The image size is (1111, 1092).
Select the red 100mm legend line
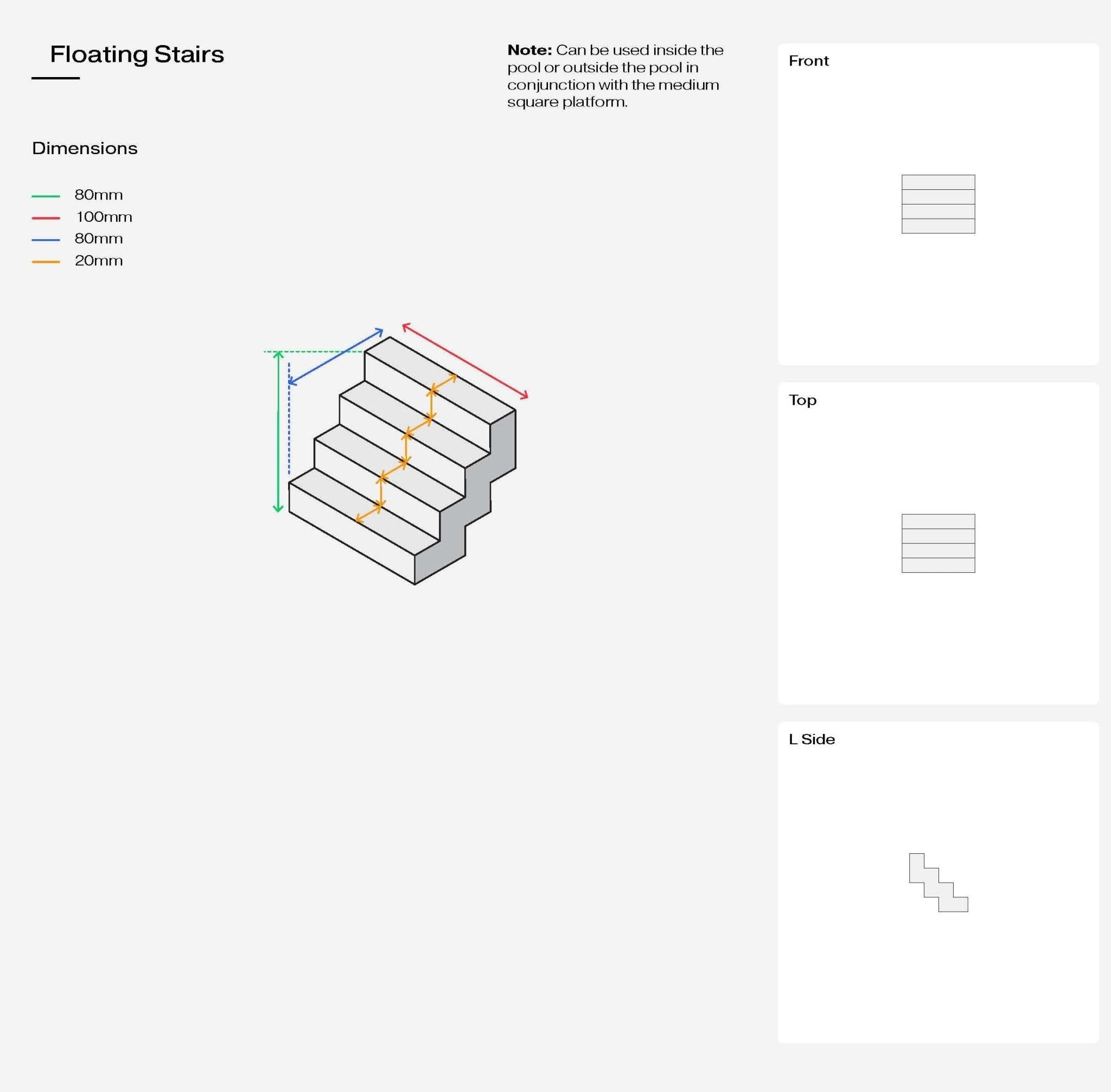coord(46,218)
